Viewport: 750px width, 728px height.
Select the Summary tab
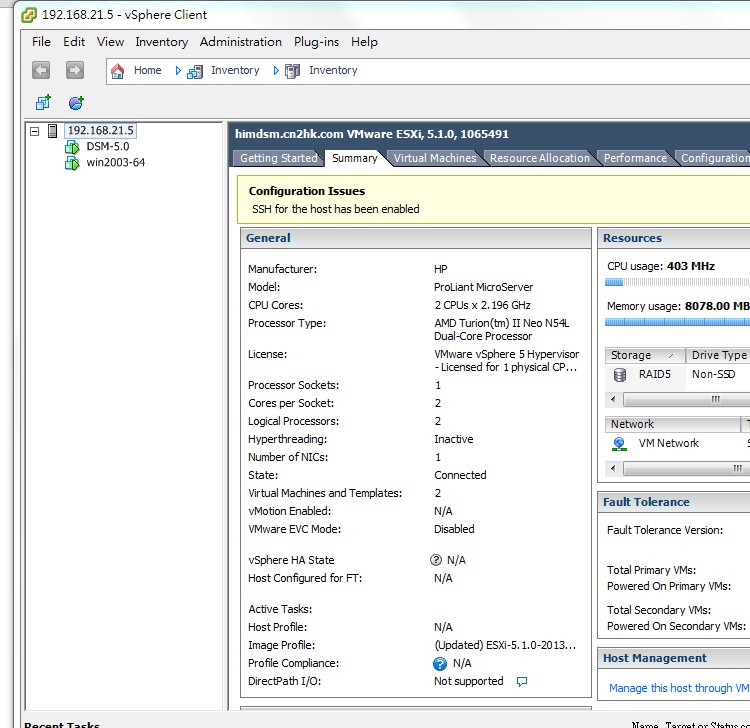click(354, 158)
